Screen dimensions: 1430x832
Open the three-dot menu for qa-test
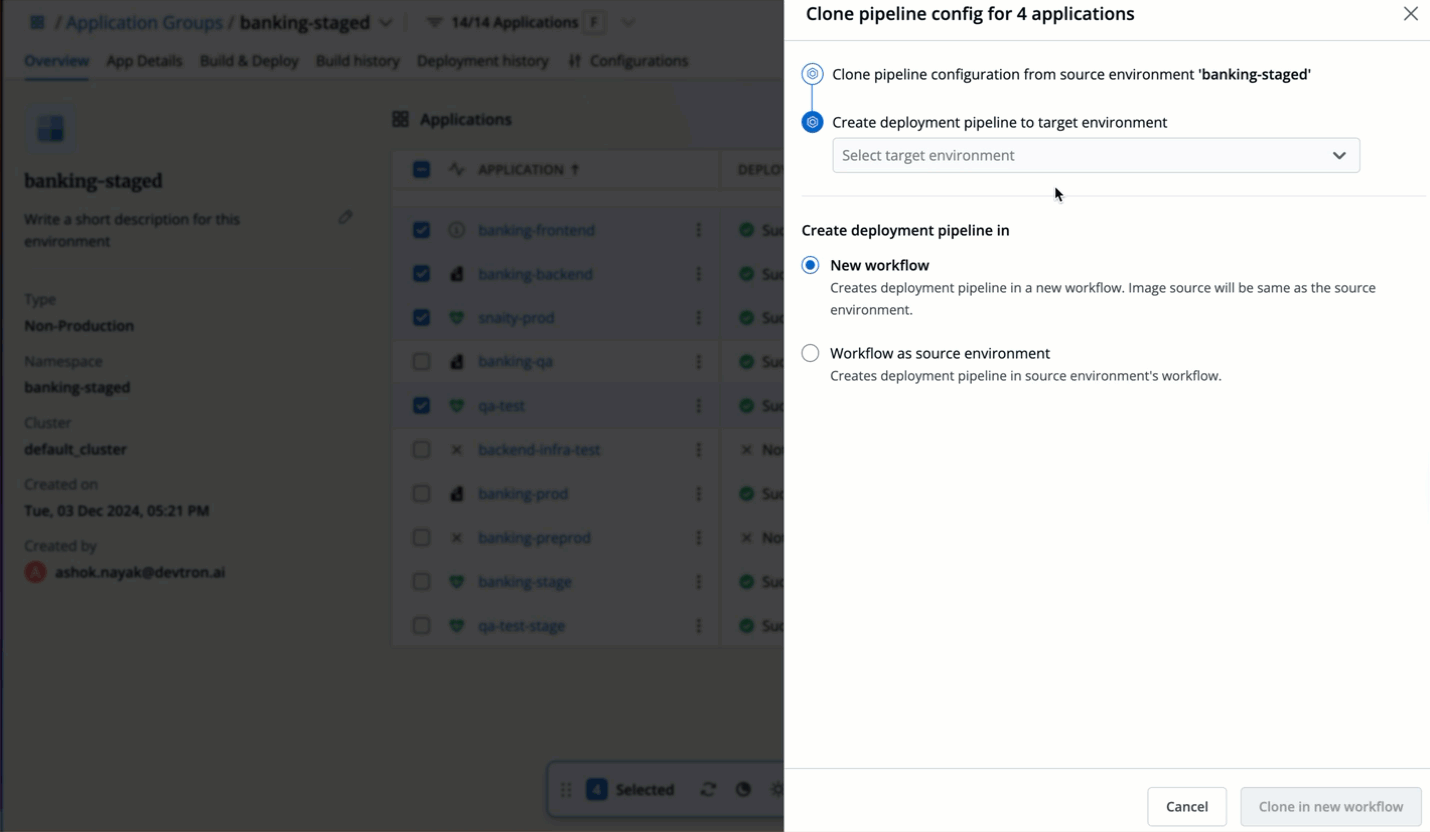tap(698, 406)
